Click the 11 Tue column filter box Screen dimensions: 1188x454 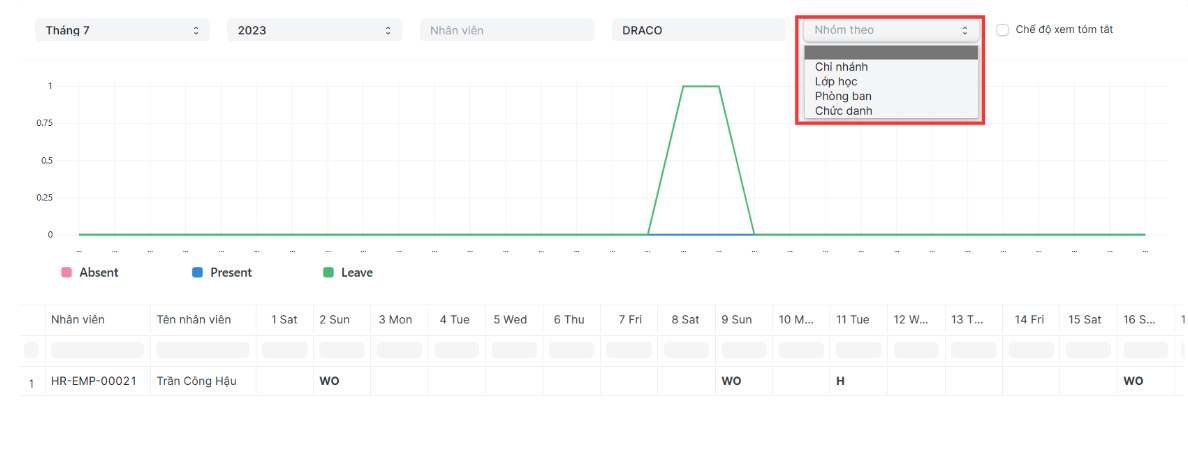tap(858, 350)
